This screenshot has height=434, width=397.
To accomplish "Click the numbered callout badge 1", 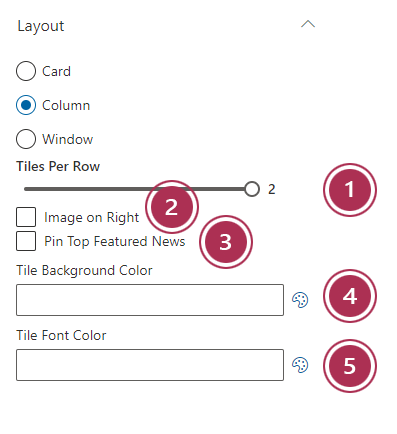I will click(350, 190).
